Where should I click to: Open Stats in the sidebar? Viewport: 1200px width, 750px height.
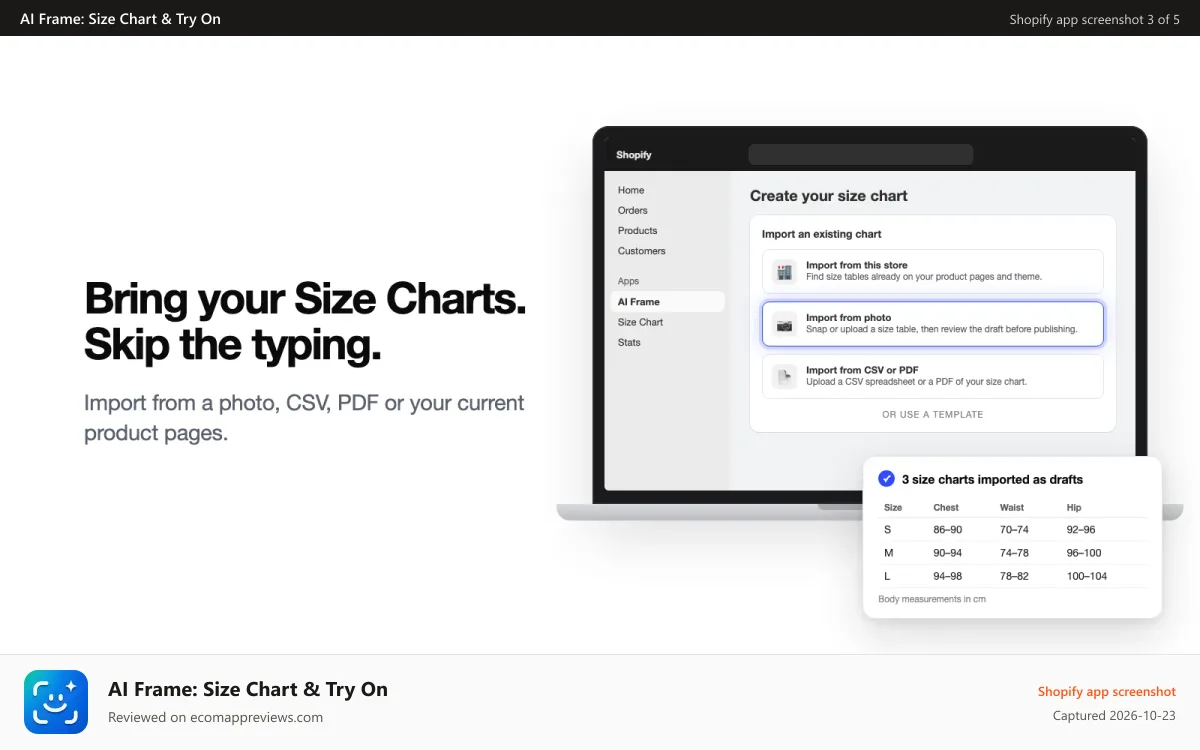[x=629, y=342]
